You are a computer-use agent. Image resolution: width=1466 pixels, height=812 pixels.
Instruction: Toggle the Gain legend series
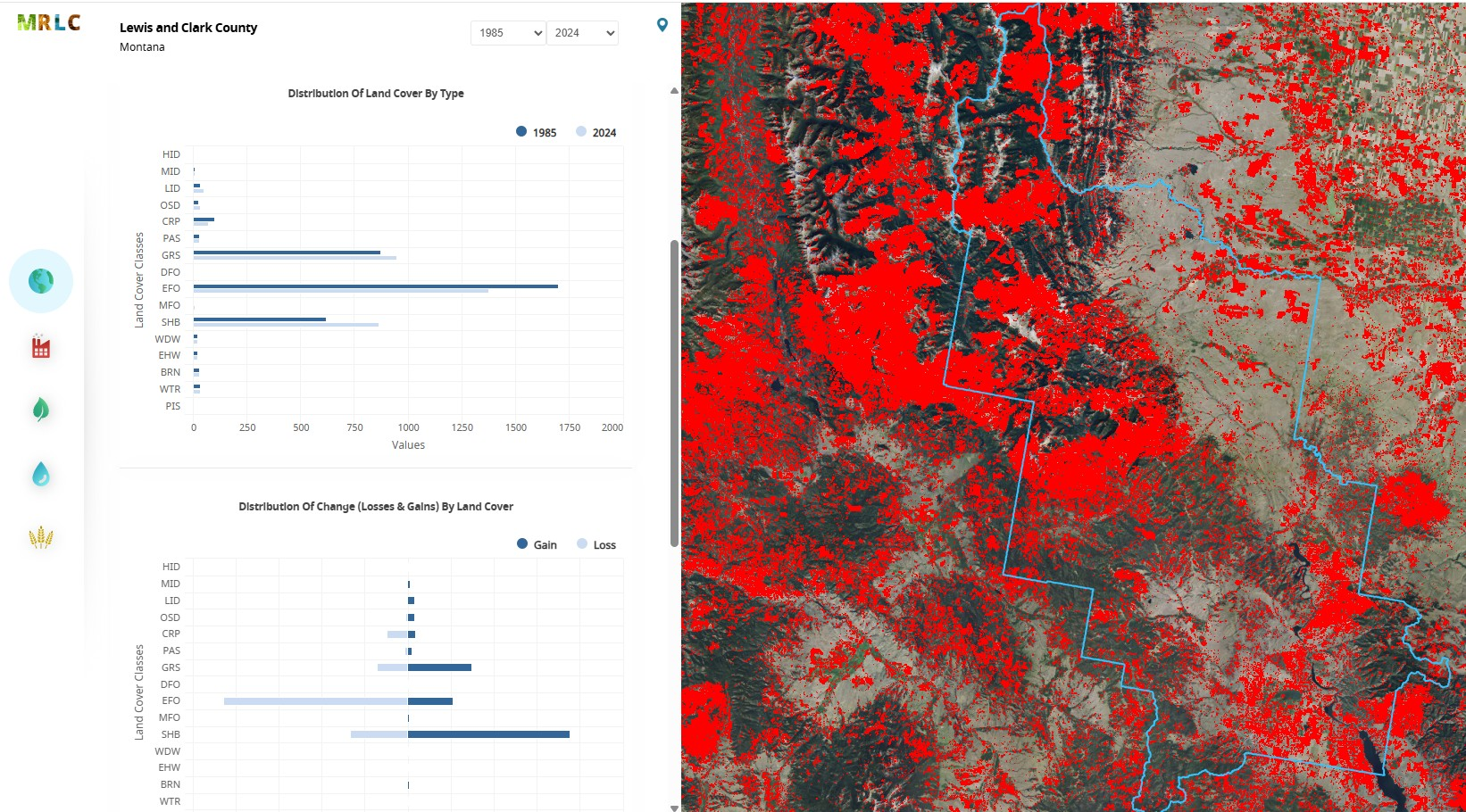click(x=537, y=544)
